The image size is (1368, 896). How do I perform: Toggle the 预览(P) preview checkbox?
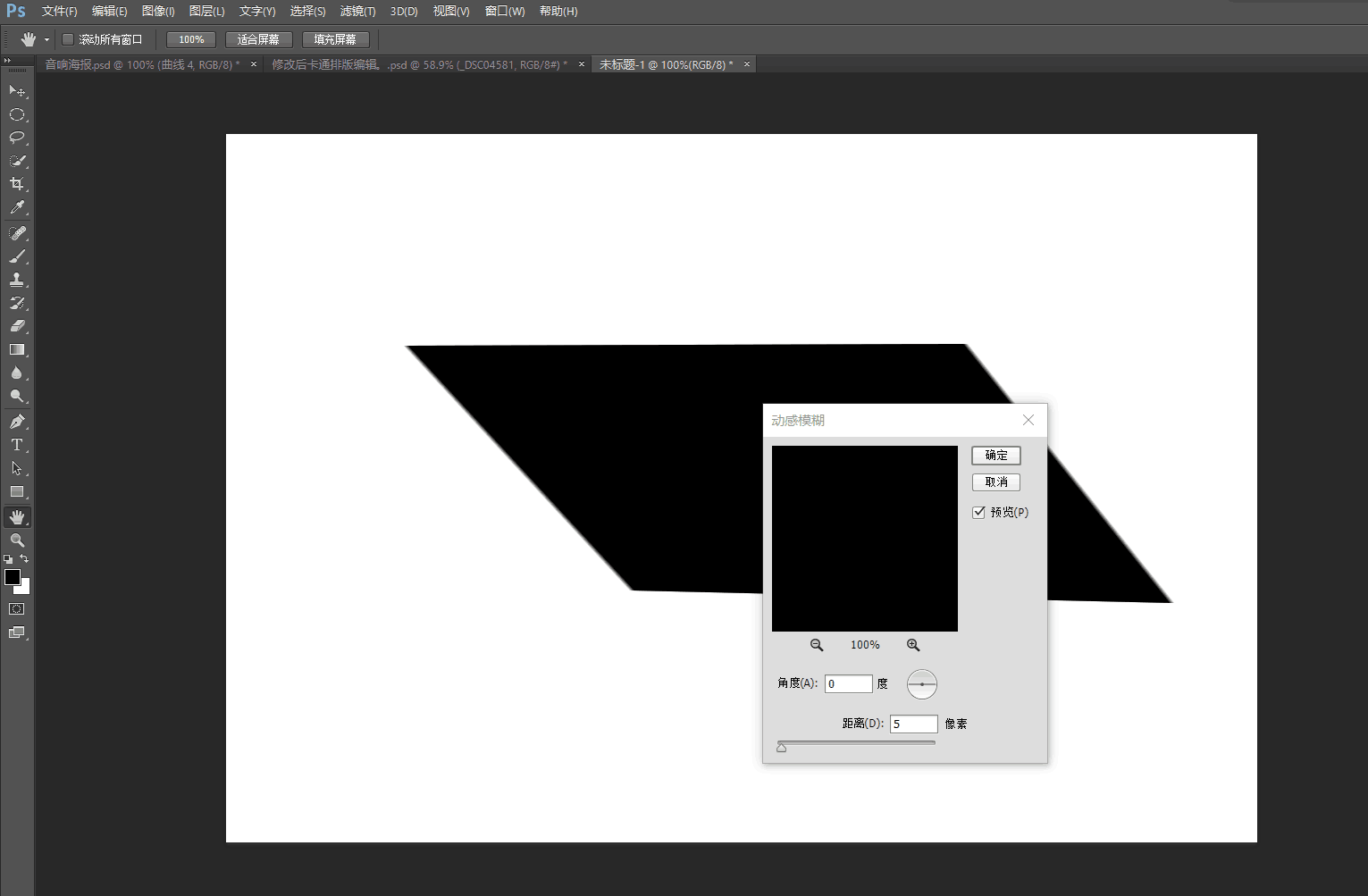tap(978, 512)
